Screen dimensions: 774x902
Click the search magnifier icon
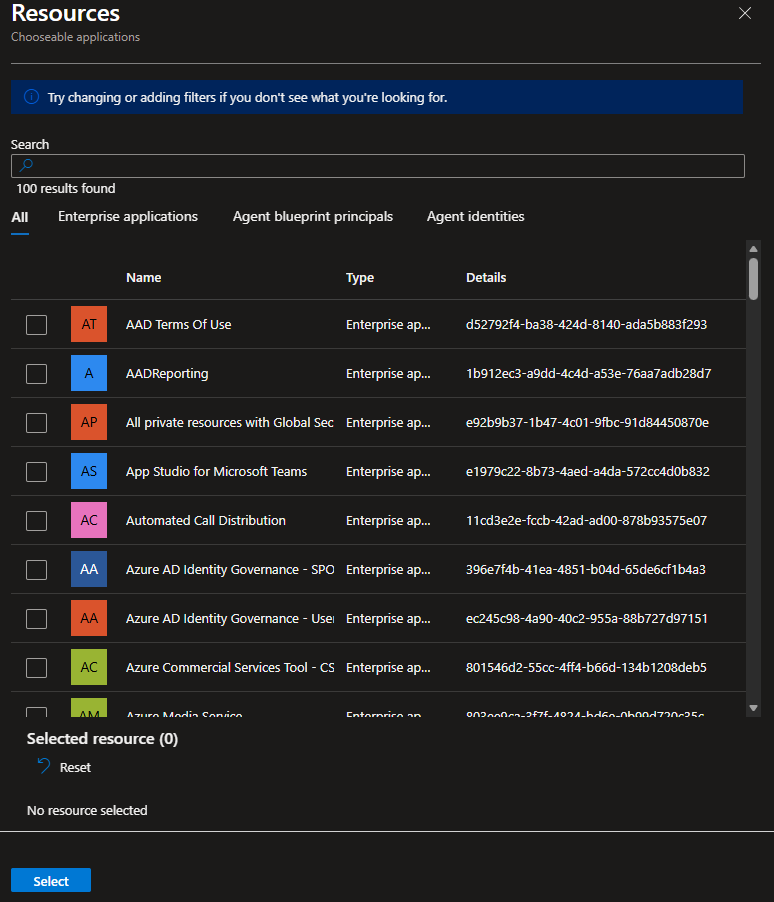click(x=26, y=166)
